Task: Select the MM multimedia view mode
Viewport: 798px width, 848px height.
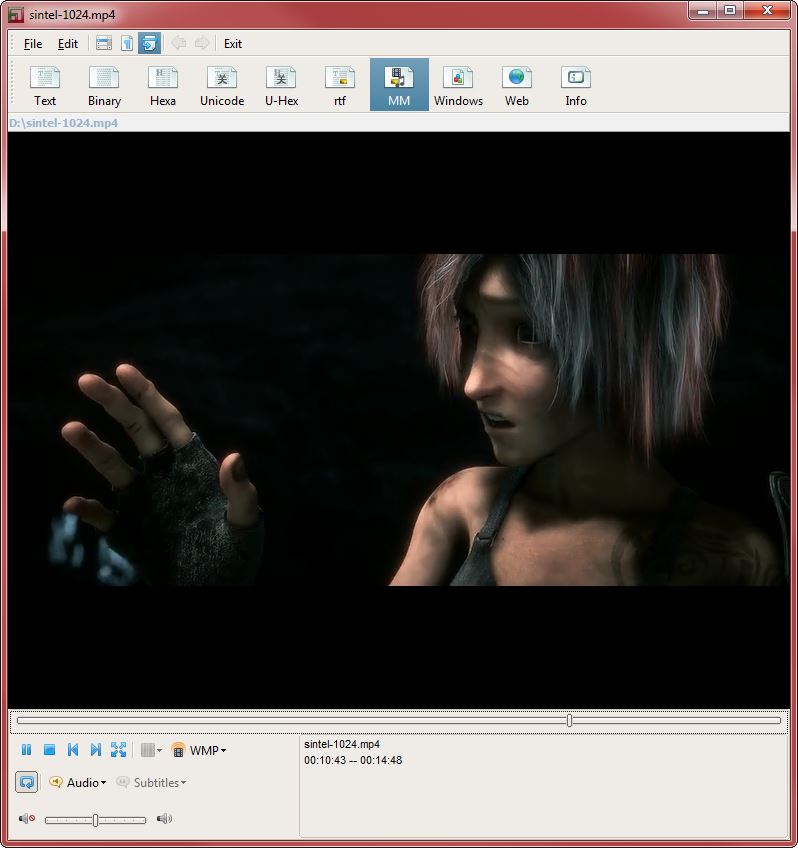Action: coord(399,85)
